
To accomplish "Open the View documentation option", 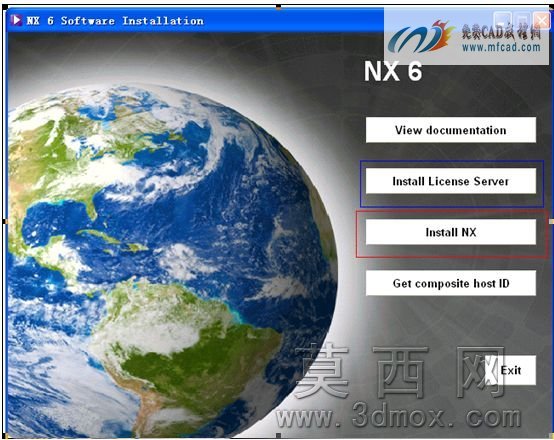I will 450,130.
